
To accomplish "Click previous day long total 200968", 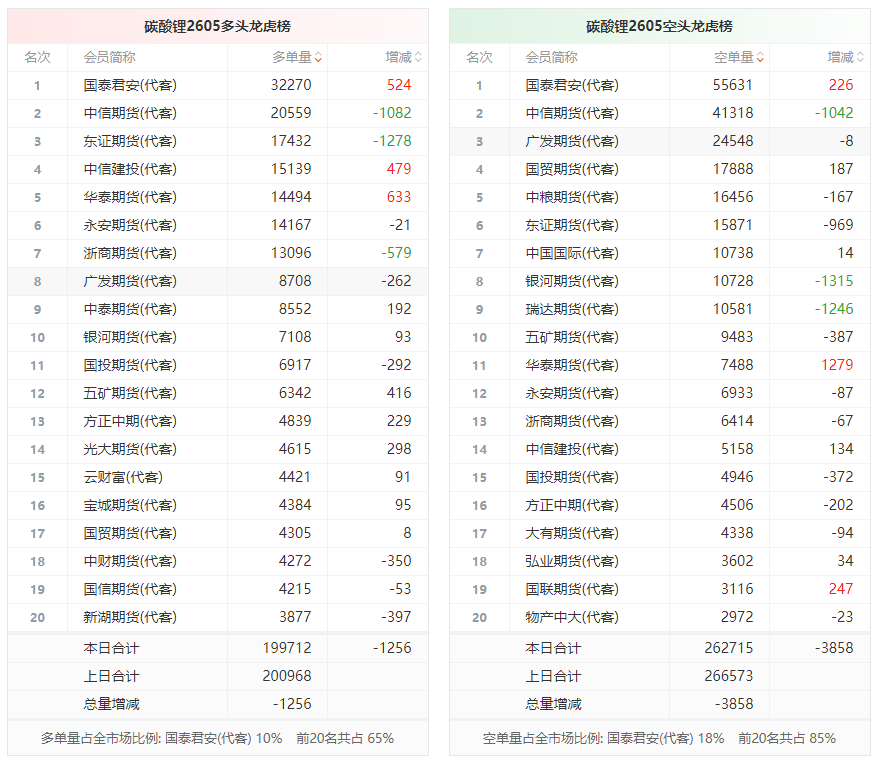I will pos(287,676).
